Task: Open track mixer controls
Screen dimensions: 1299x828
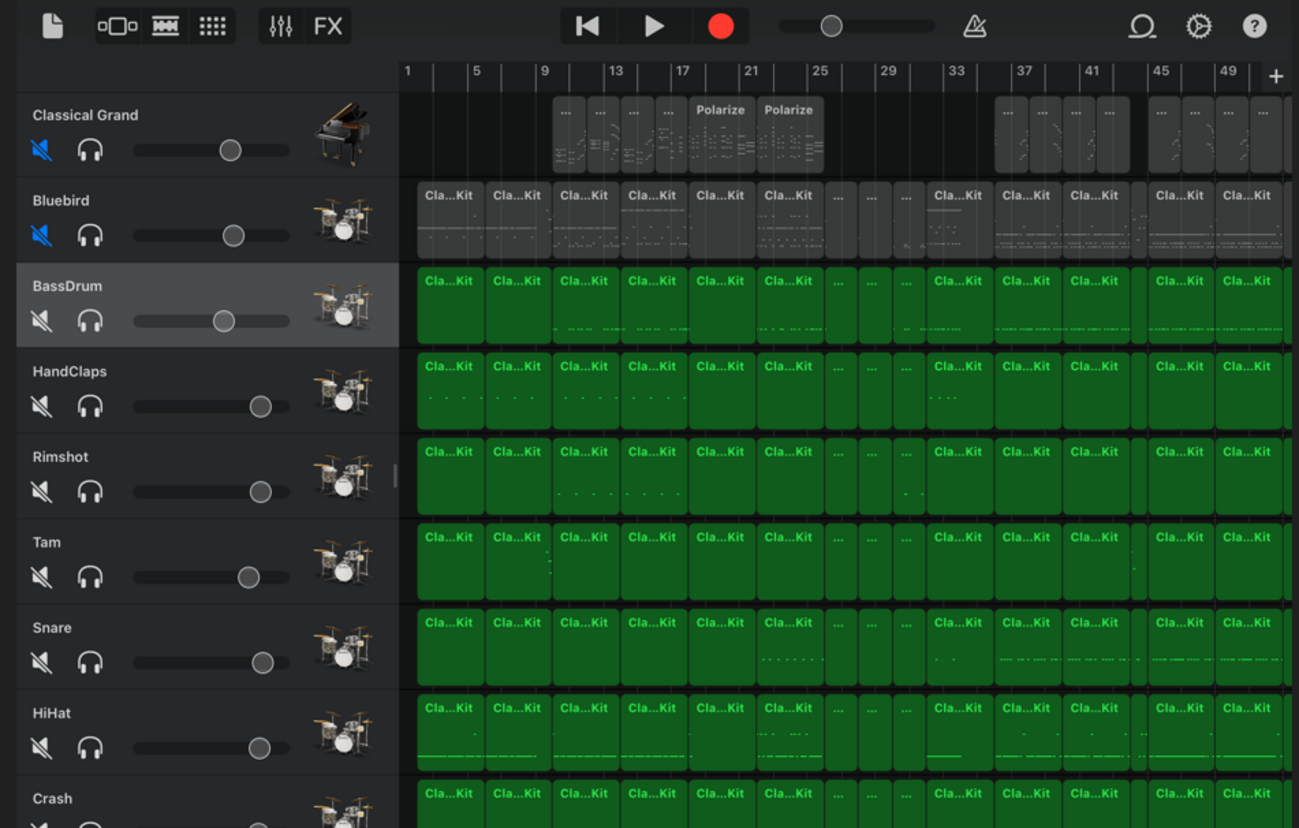Action: pos(281,26)
